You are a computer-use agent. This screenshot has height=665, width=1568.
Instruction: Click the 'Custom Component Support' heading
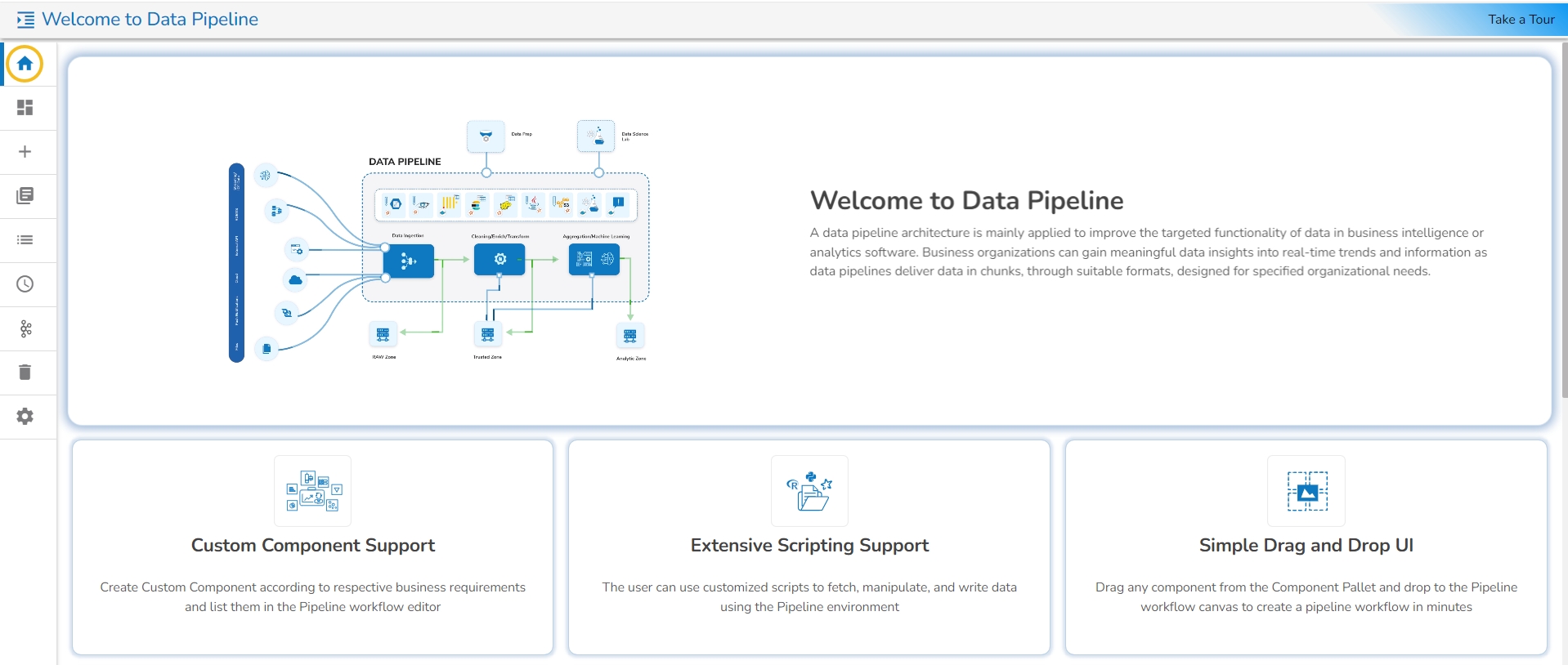(x=313, y=546)
